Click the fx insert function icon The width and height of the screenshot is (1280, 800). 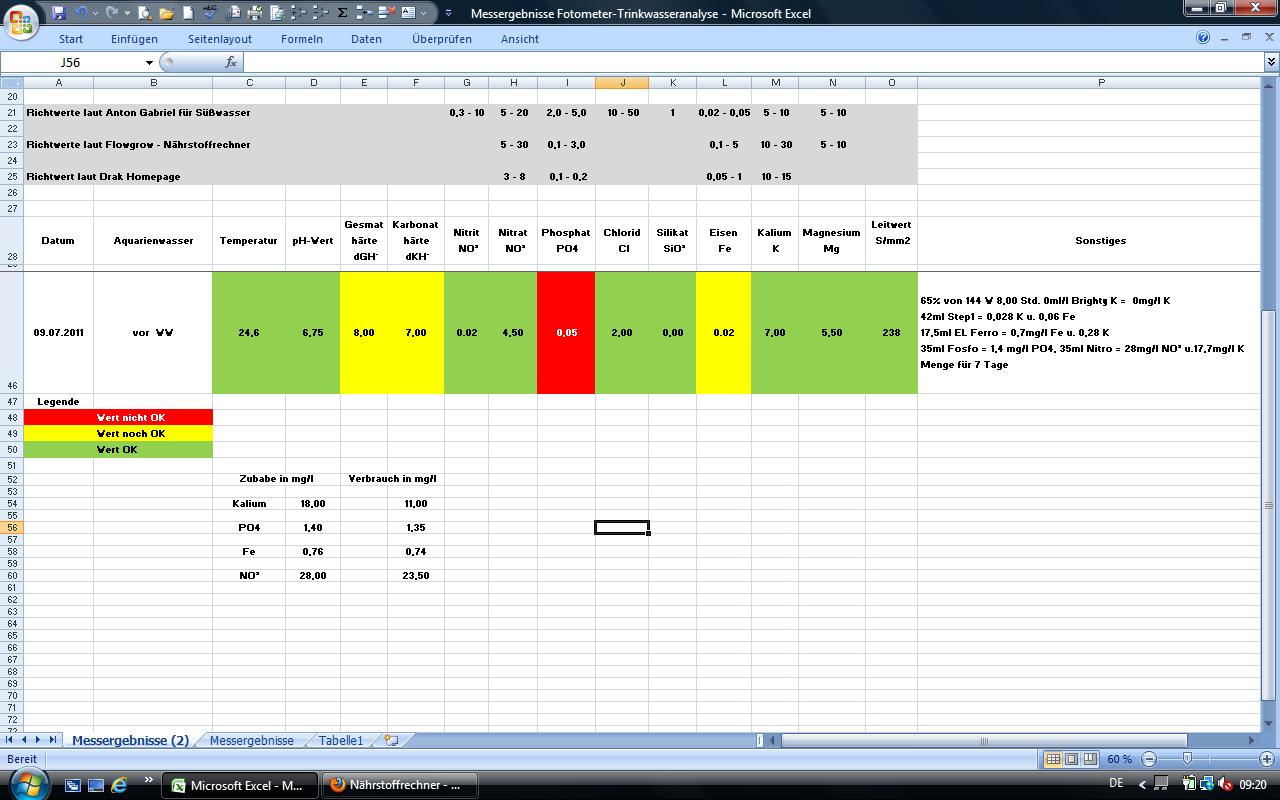point(231,62)
